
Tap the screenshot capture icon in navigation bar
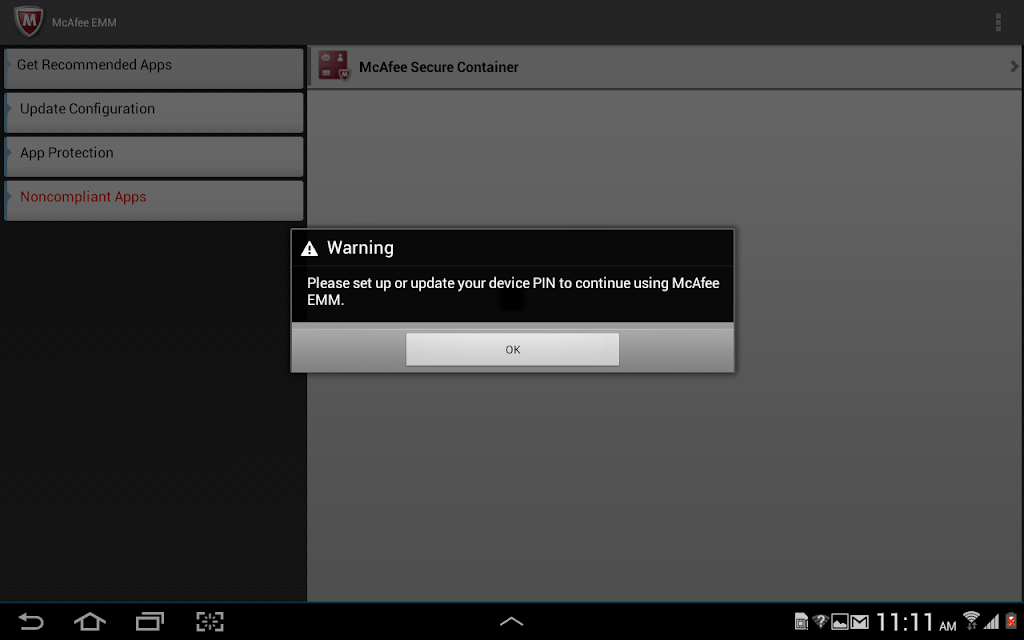pos(210,621)
